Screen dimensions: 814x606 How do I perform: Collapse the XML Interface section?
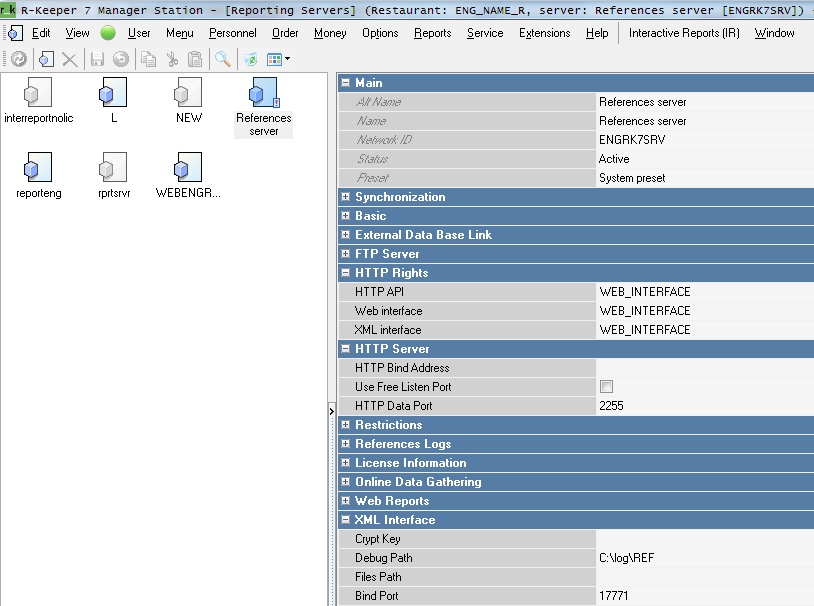pos(345,519)
